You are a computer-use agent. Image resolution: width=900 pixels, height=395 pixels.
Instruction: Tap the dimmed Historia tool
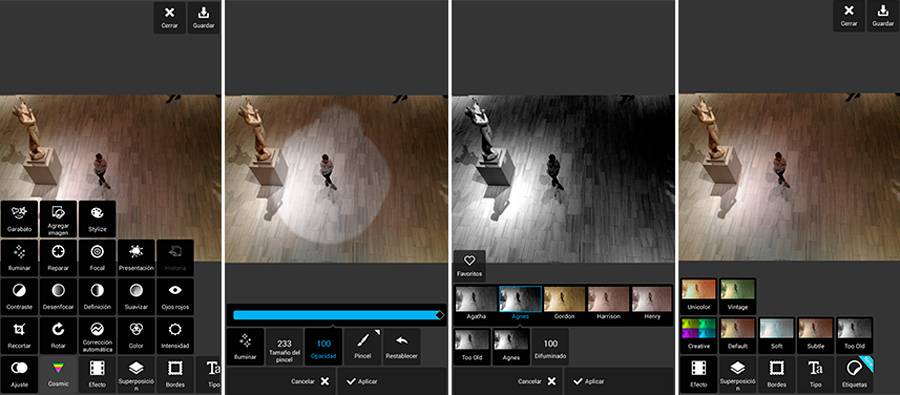(x=176, y=258)
